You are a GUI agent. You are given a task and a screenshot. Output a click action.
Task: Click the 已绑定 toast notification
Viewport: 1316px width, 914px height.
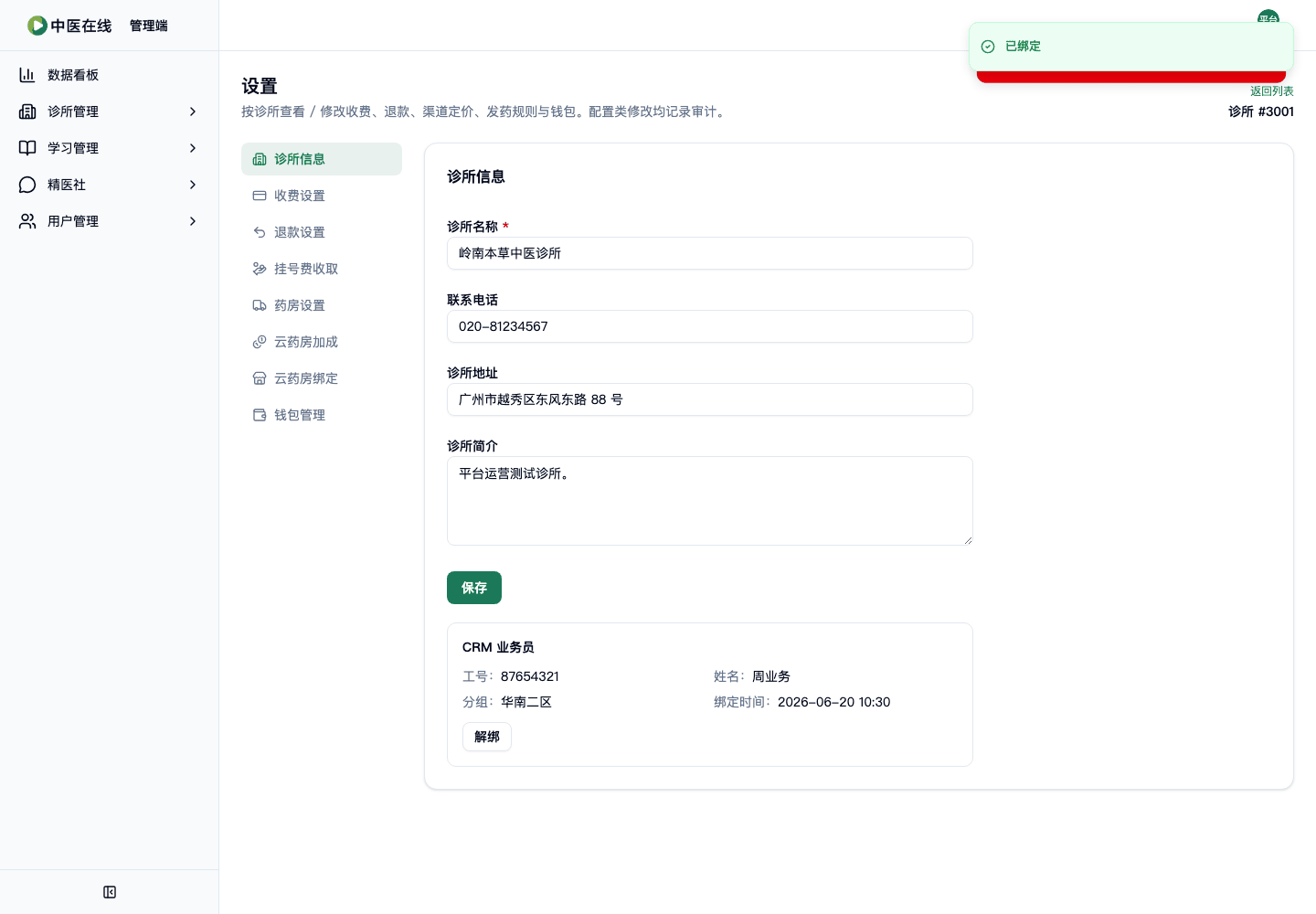coord(1131,47)
